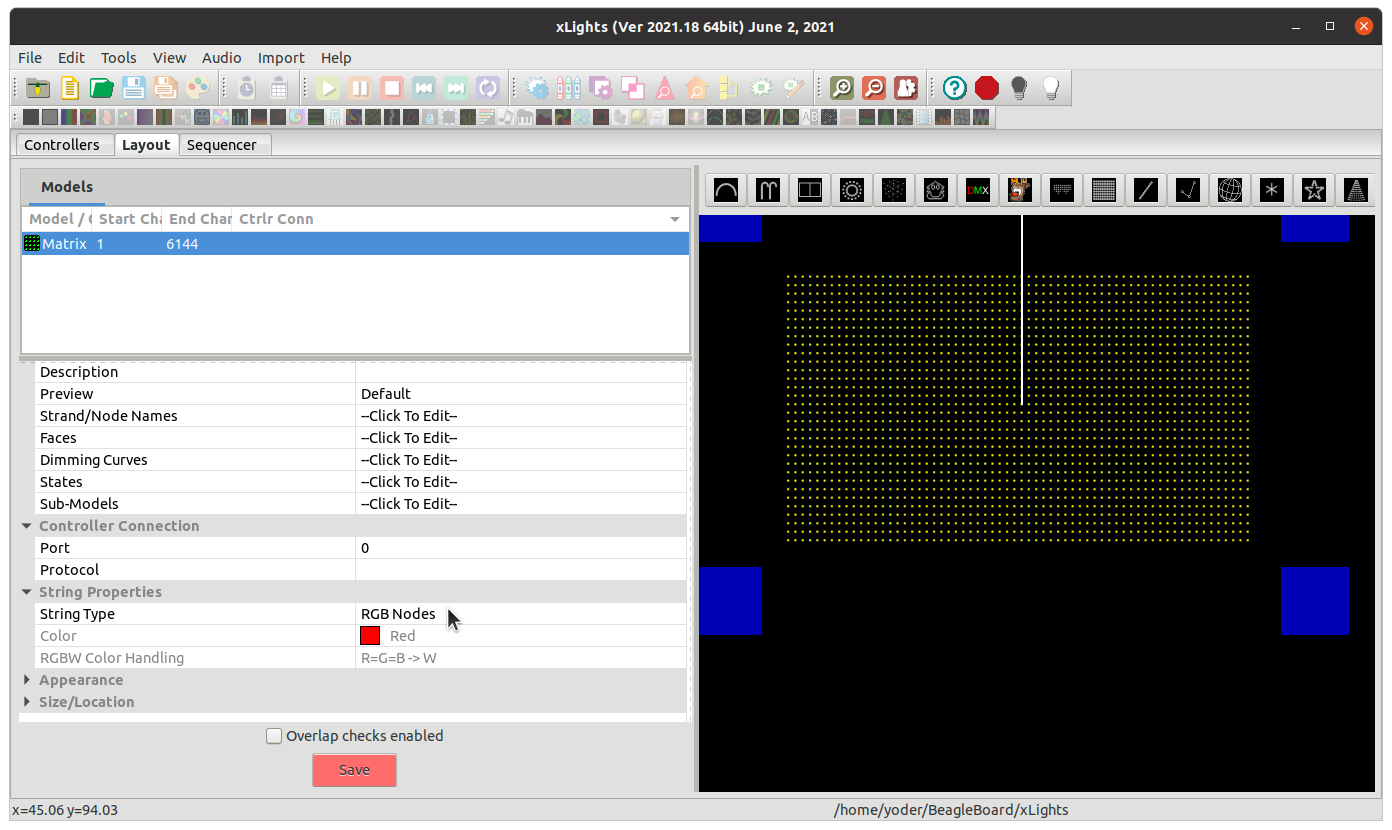
Task: Add a Circle model from toolbar
Action: [x=852, y=190]
